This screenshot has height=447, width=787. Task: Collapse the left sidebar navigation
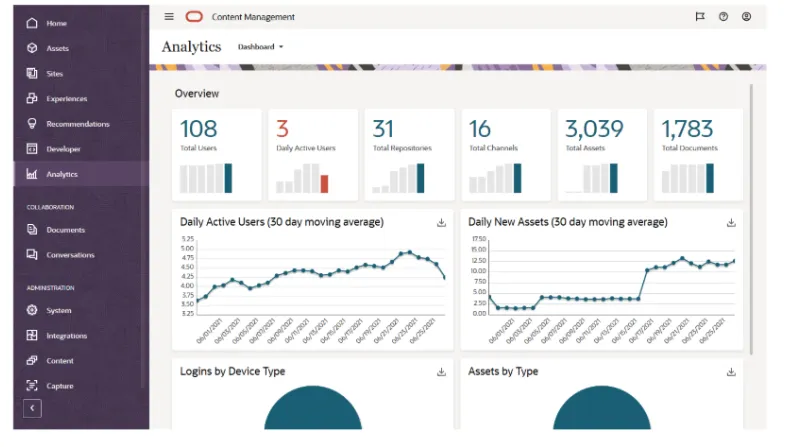[32, 408]
